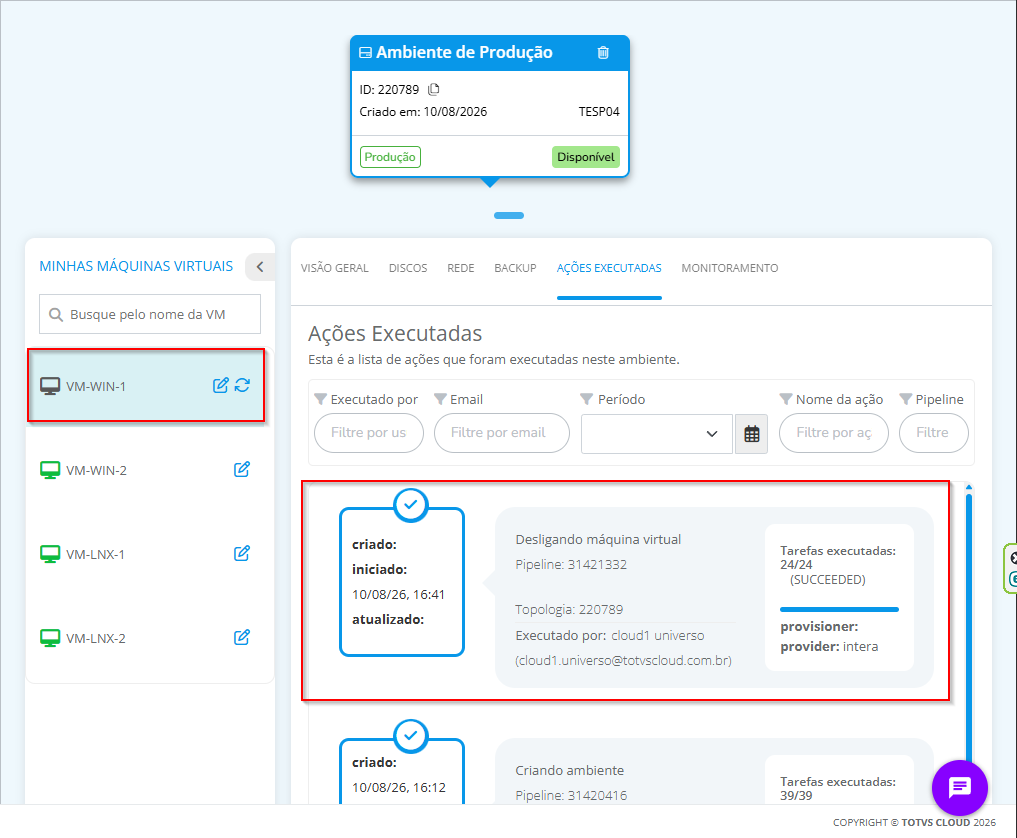Image resolution: width=1017 pixels, height=838 pixels.
Task: Edit VM-WIN-2 with its pencil icon
Action: pos(242,470)
